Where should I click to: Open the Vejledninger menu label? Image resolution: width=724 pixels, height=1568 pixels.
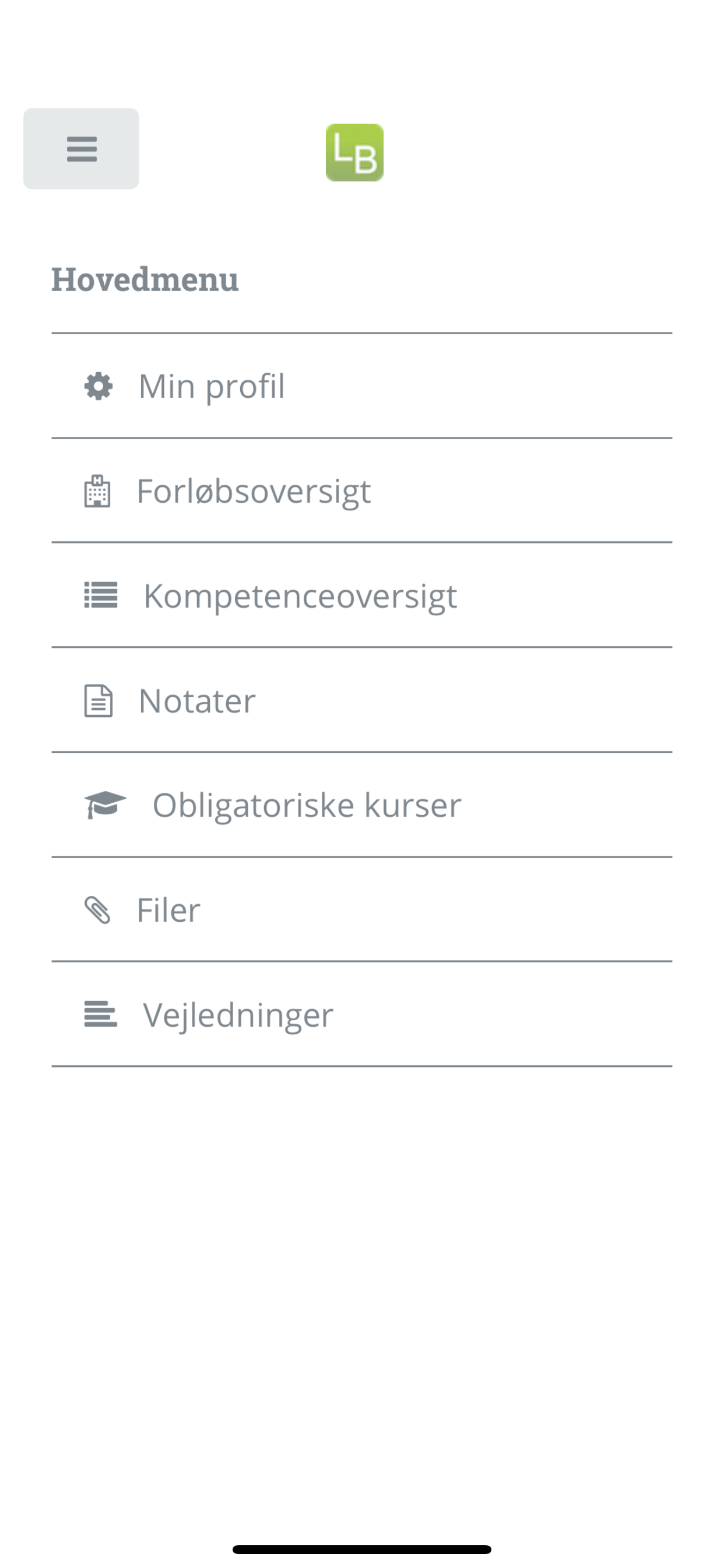[x=238, y=1014]
